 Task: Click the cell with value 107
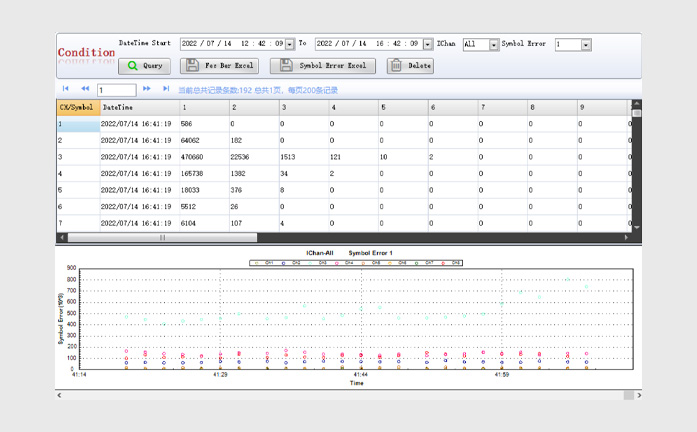(x=254, y=223)
